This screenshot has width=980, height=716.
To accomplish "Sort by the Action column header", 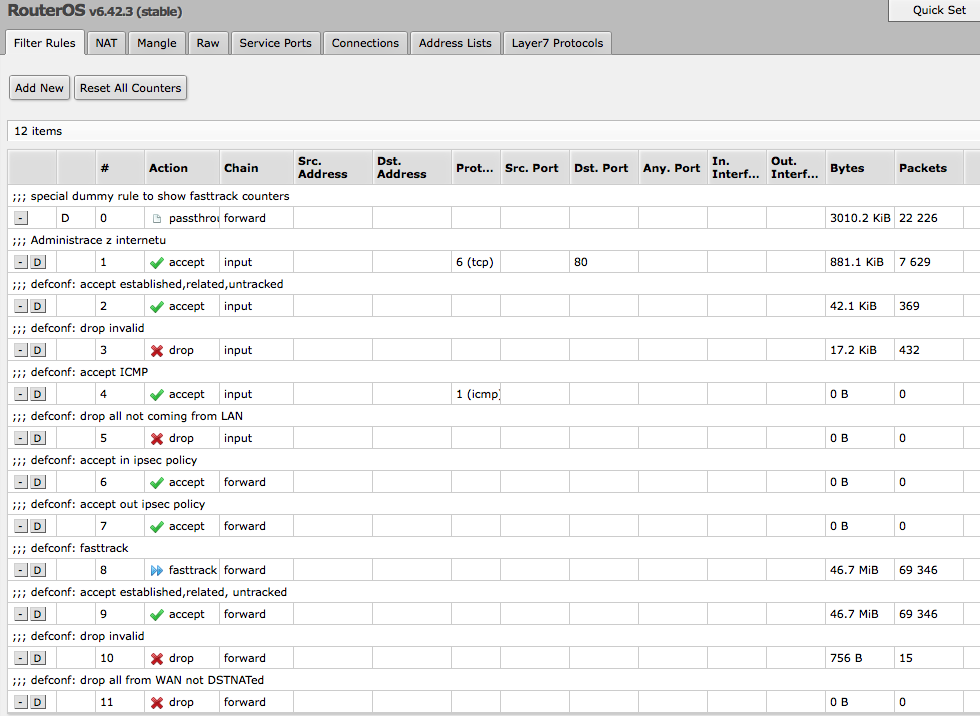I will 182,167.
